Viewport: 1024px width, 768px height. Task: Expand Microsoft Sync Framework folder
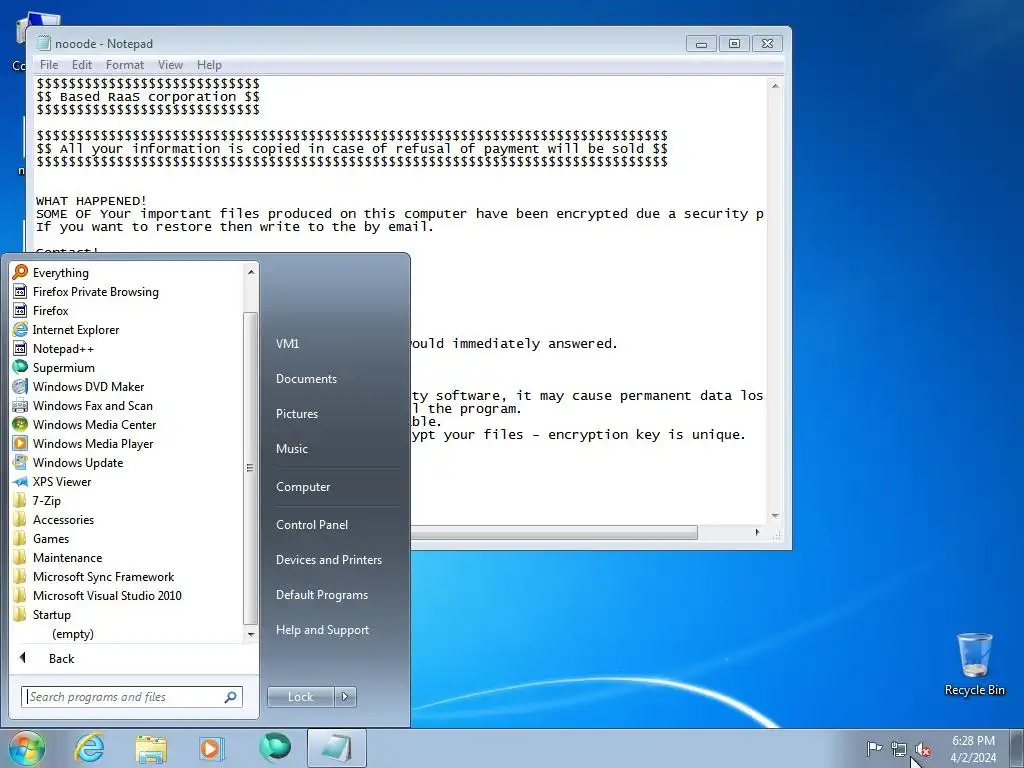(103, 576)
